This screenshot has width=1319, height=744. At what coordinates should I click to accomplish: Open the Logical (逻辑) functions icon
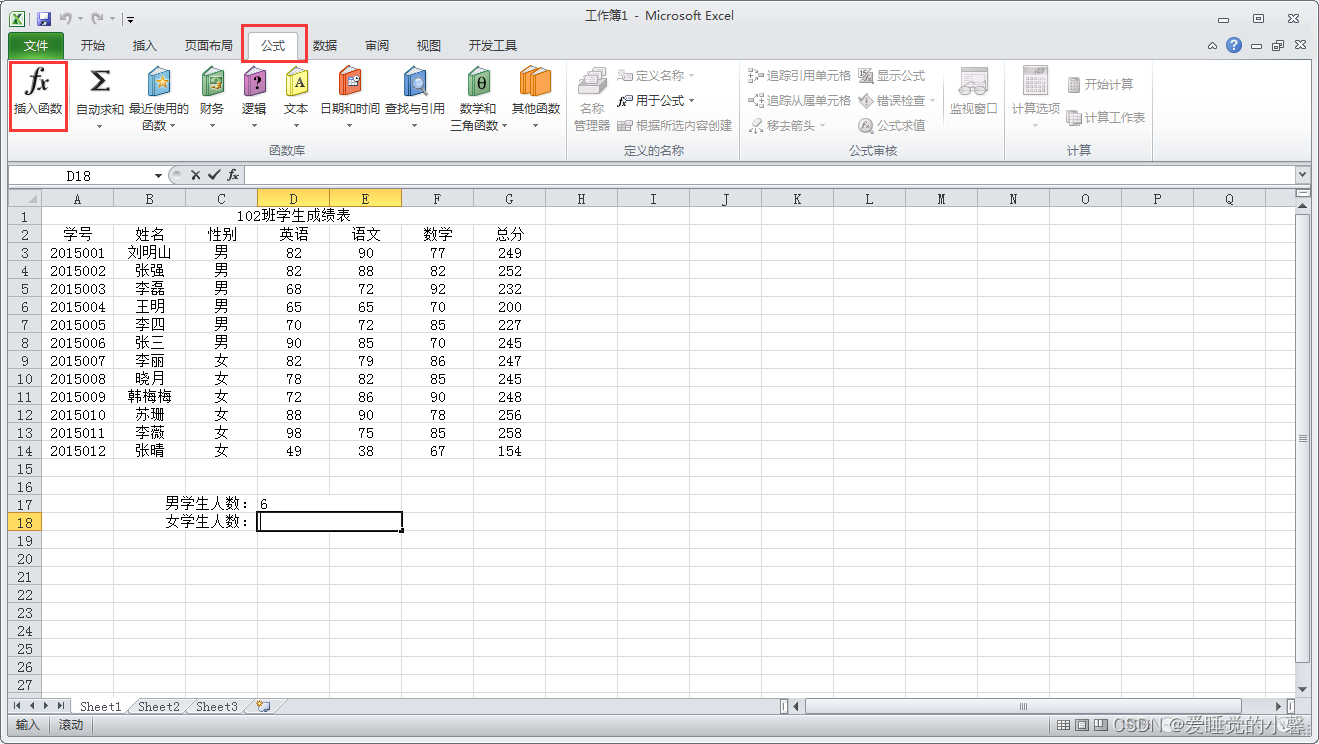tap(254, 82)
